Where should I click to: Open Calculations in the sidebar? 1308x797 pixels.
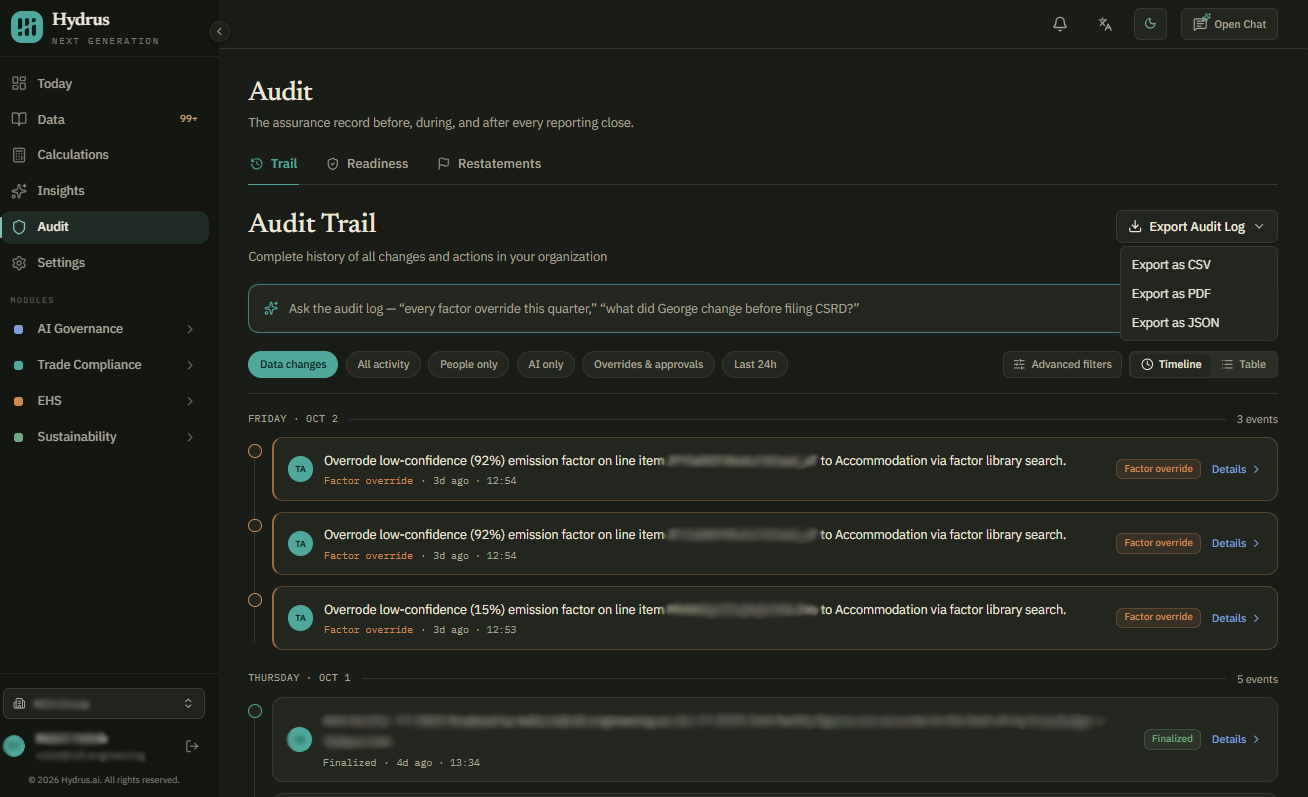[105, 155]
